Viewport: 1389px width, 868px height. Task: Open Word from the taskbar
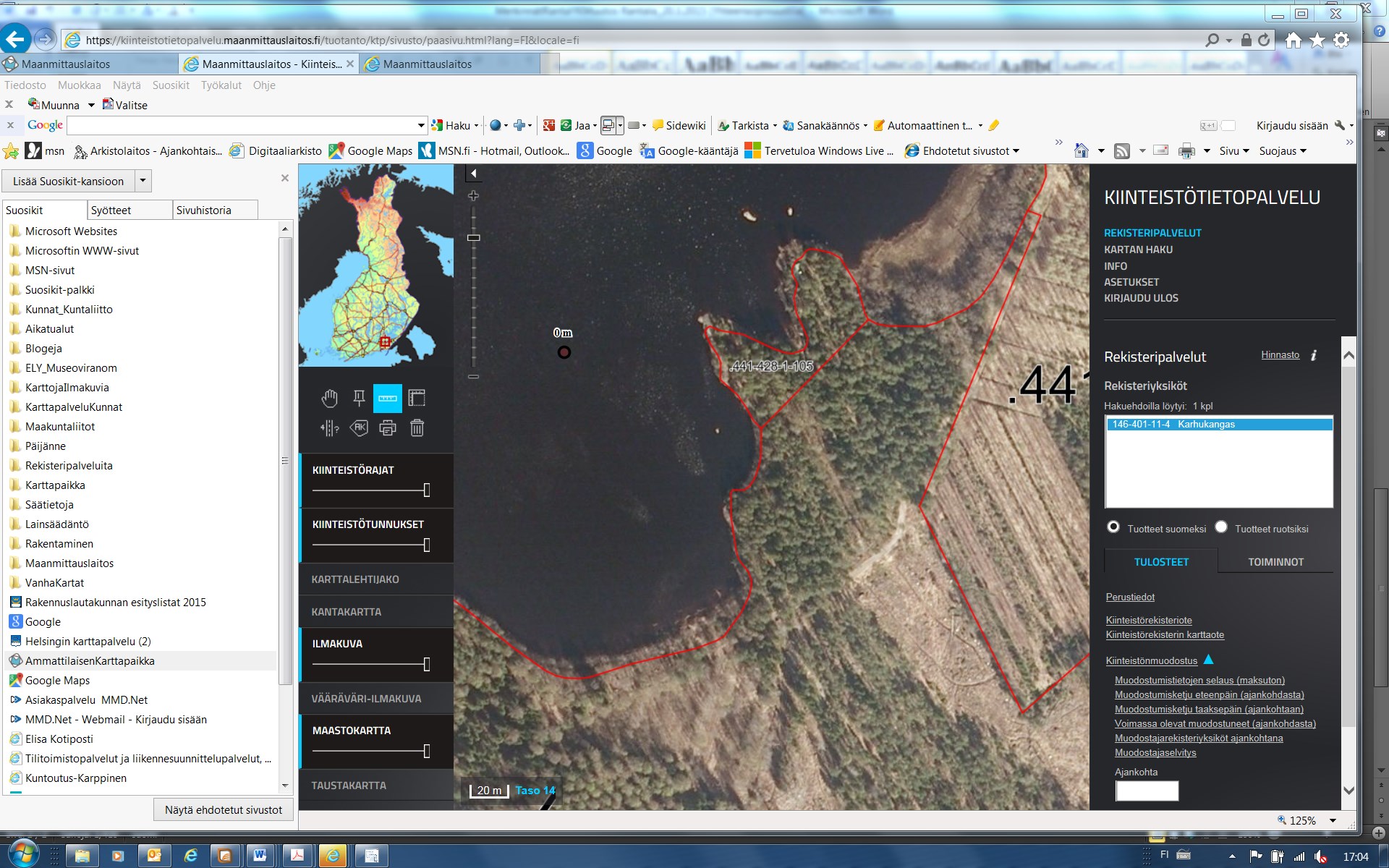(259, 856)
